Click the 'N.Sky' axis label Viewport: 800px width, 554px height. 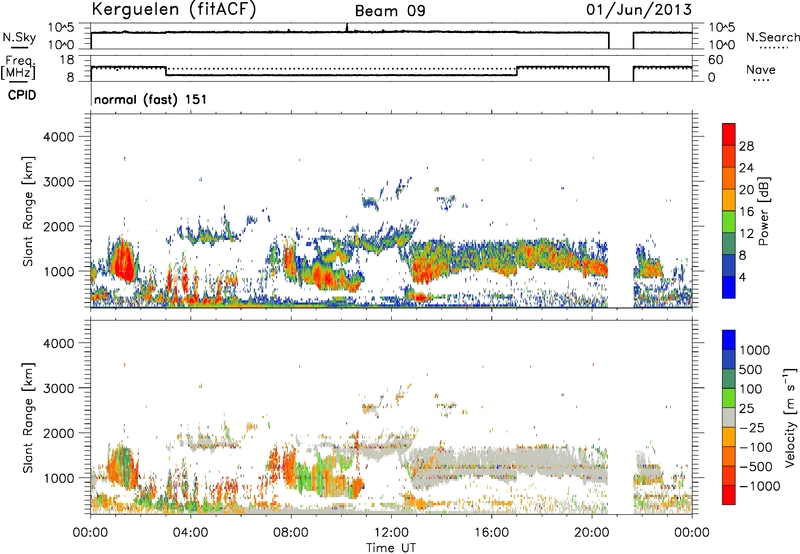19,37
